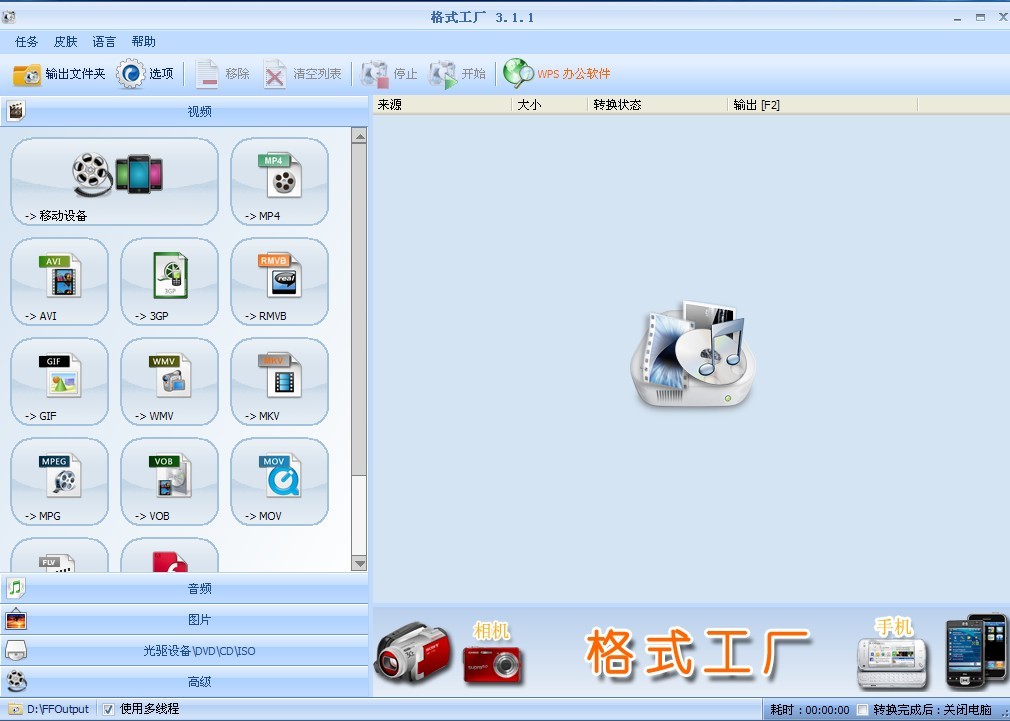This screenshot has height=721, width=1010.
Task: Click the red camcorder image in banner
Action: (x=413, y=653)
